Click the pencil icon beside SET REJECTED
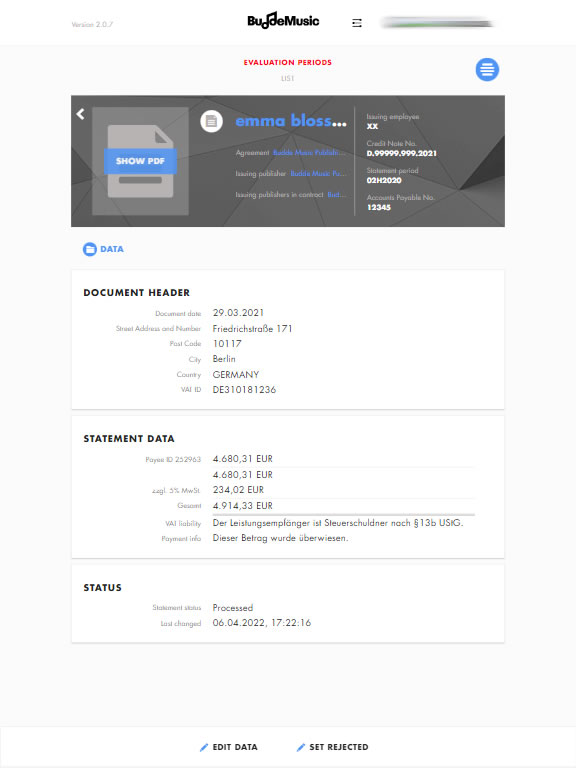This screenshot has height=768, width=576. [x=301, y=747]
